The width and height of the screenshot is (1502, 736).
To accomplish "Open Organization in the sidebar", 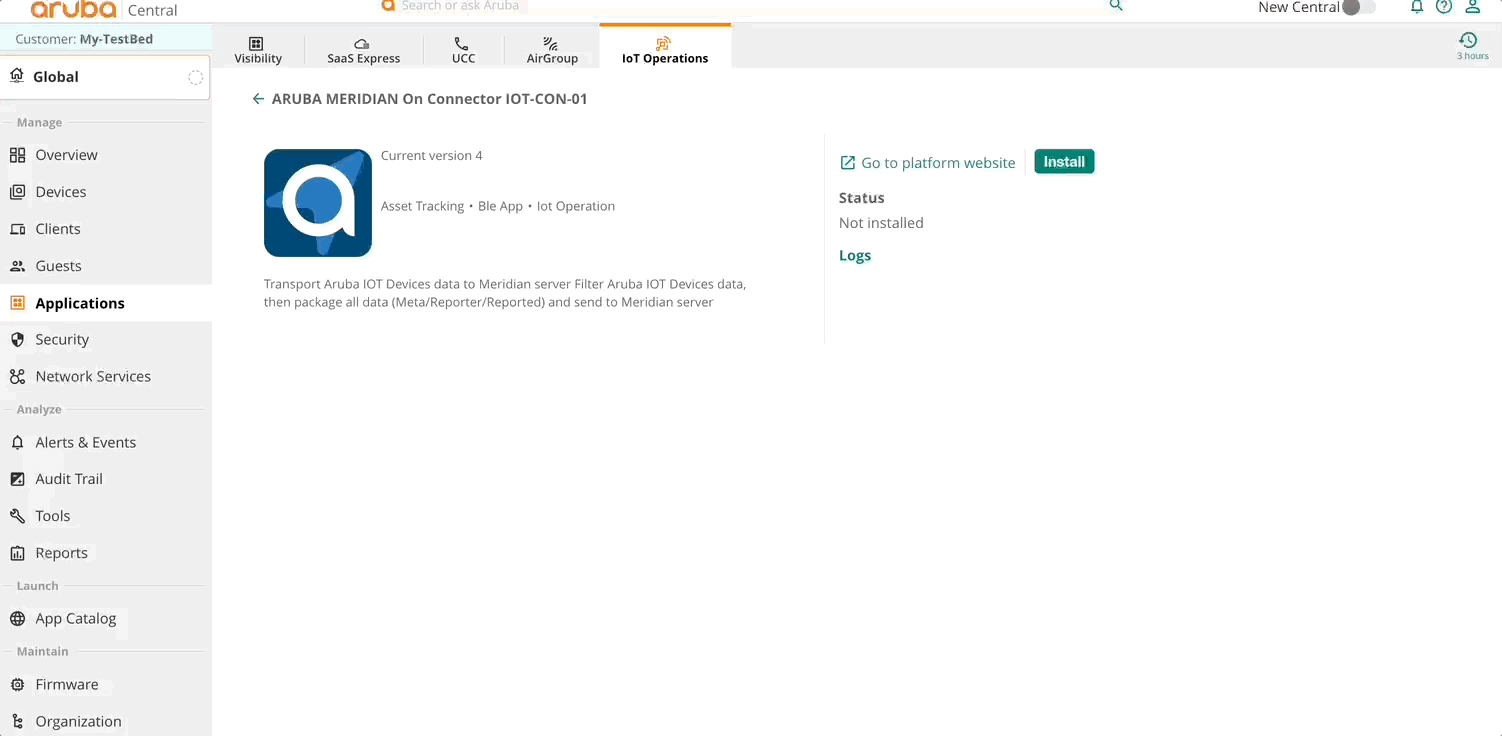I will click(106, 722).
